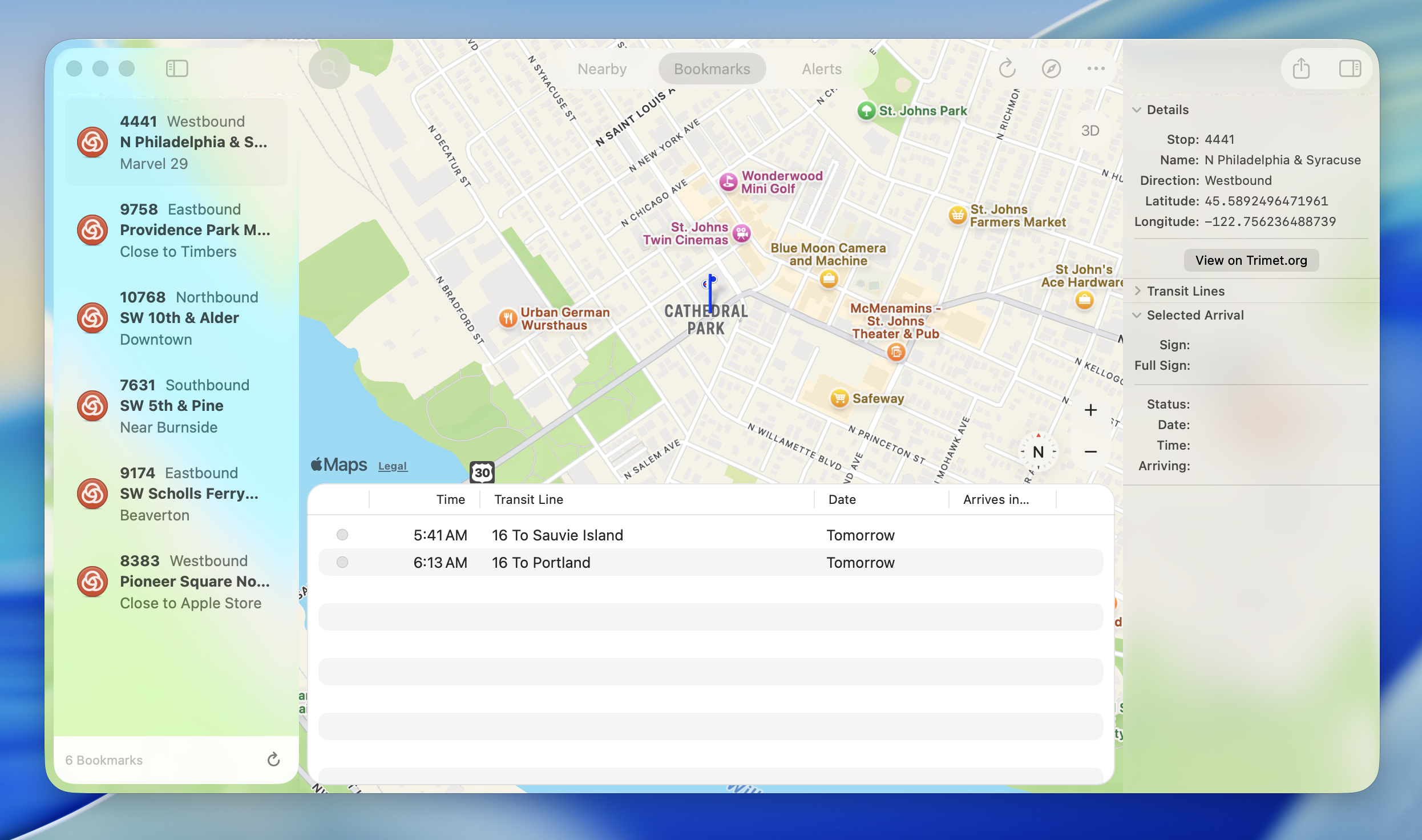This screenshot has height=840, width=1422.
Task: Switch to the Nearby tab
Action: (602, 69)
